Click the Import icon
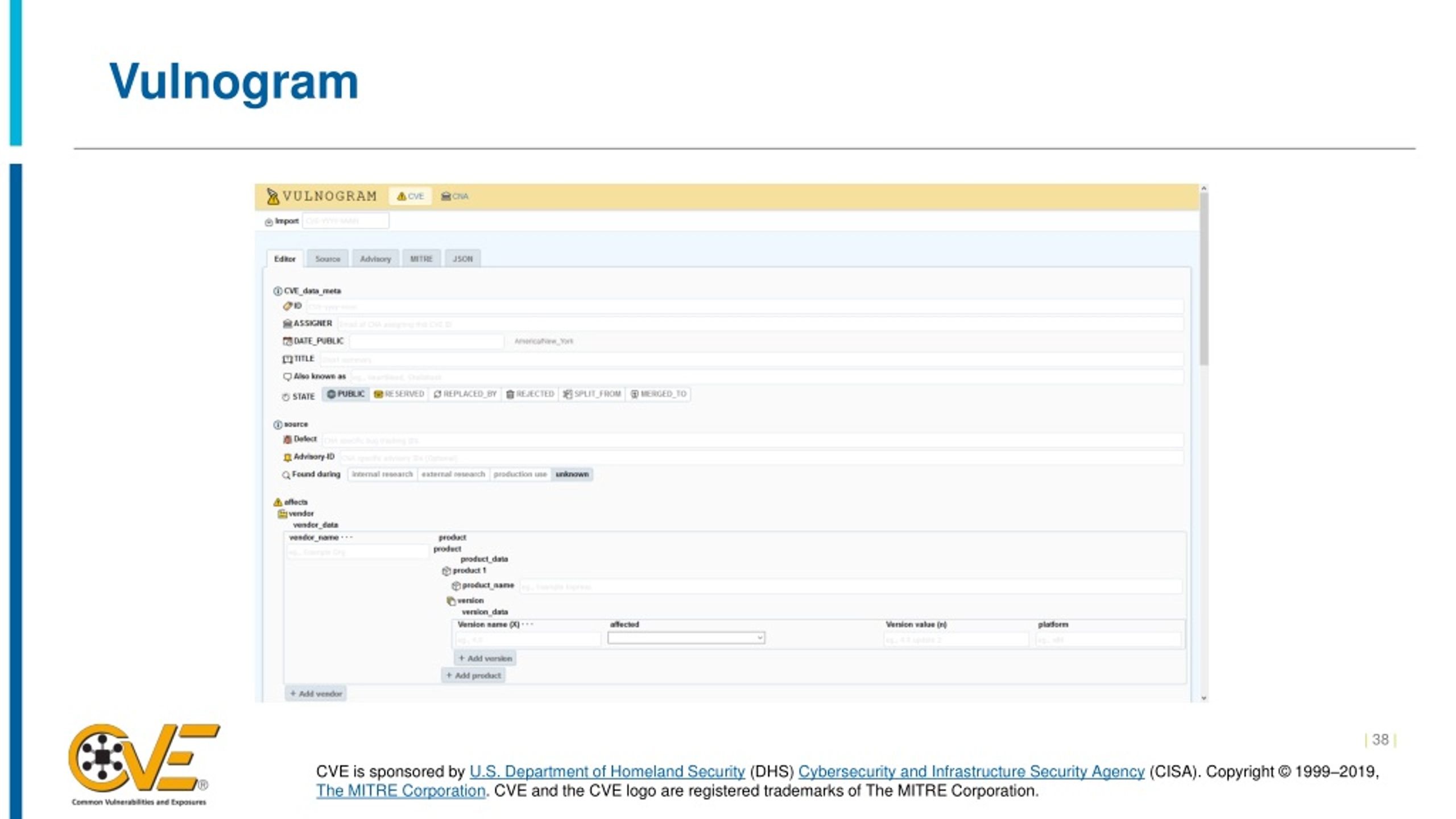The height and width of the screenshot is (819, 1456). point(268,222)
